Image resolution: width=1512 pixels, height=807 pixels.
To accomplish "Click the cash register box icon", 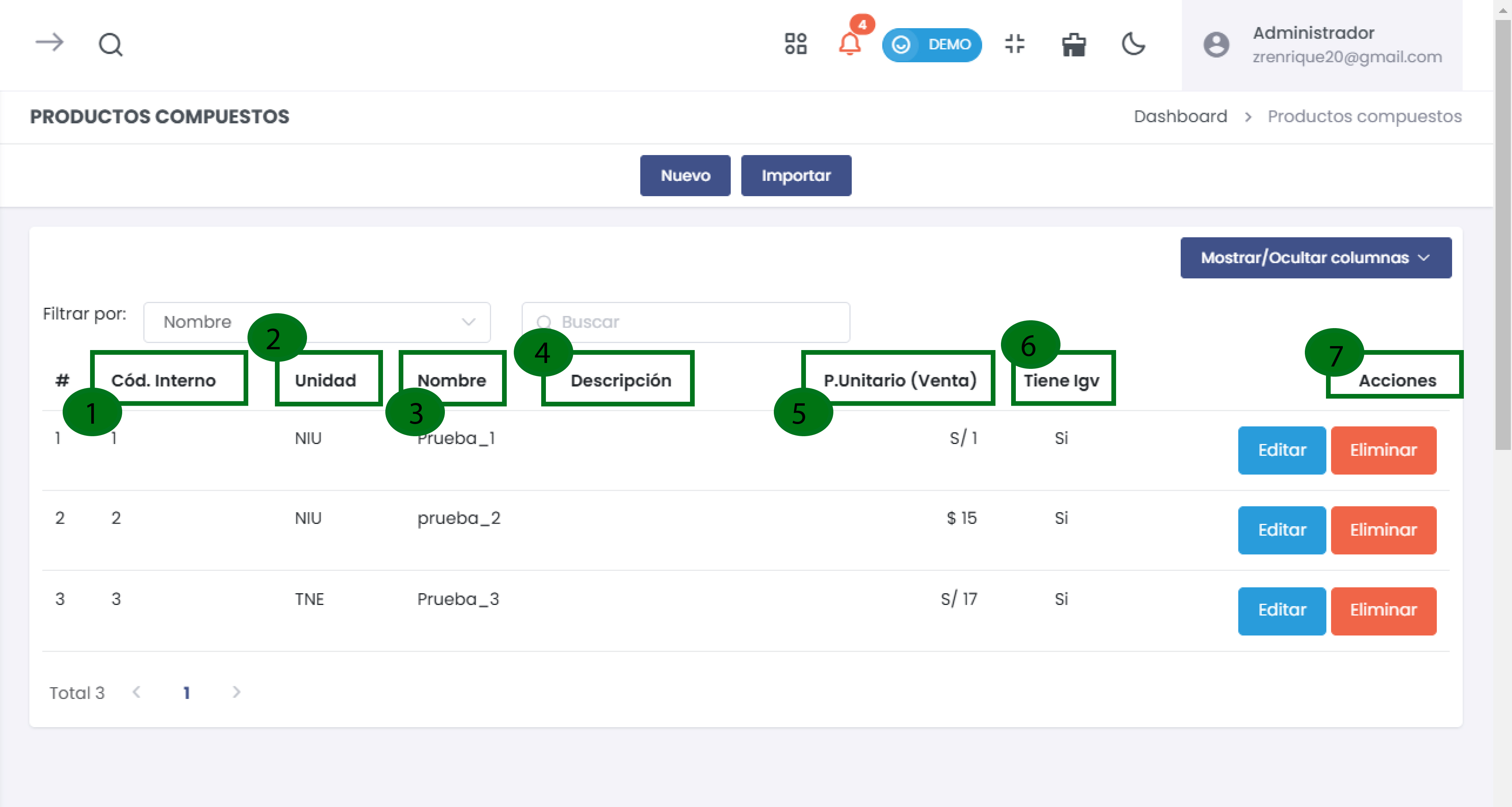I will coord(1073,45).
